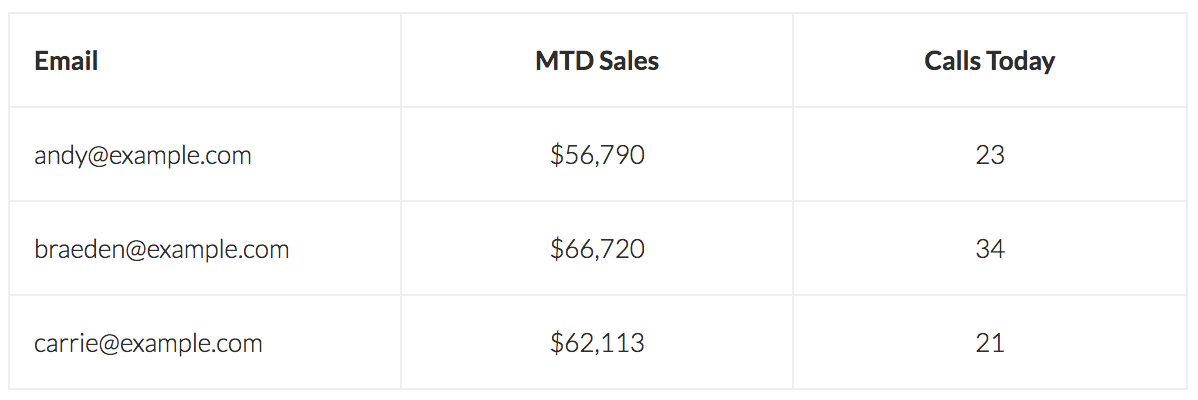Click the $62,113 sales value
This screenshot has height=400, width=1198.
click(597, 343)
